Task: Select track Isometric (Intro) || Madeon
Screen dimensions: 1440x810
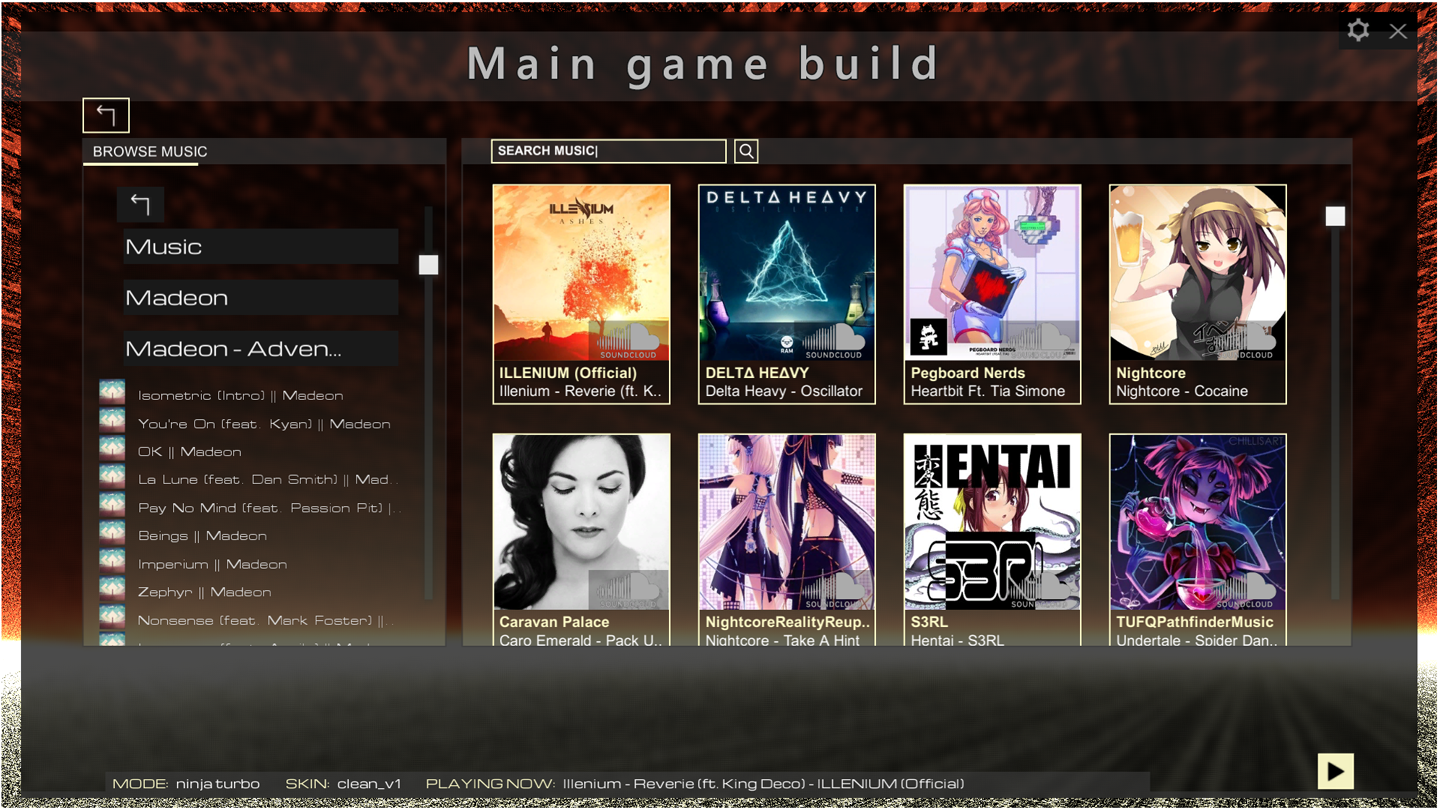Action: point(241,395)
